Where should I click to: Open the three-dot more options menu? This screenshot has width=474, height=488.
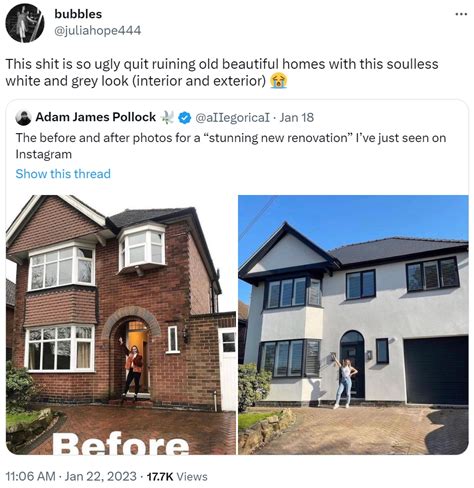click(461, 14)
